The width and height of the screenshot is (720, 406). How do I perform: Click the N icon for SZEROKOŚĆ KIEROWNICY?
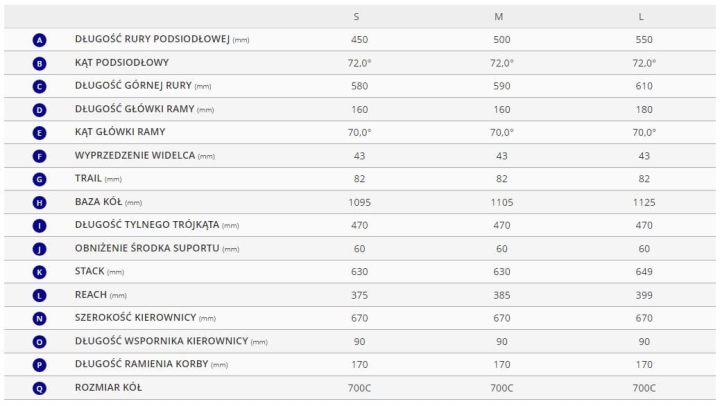pos(39,318)
